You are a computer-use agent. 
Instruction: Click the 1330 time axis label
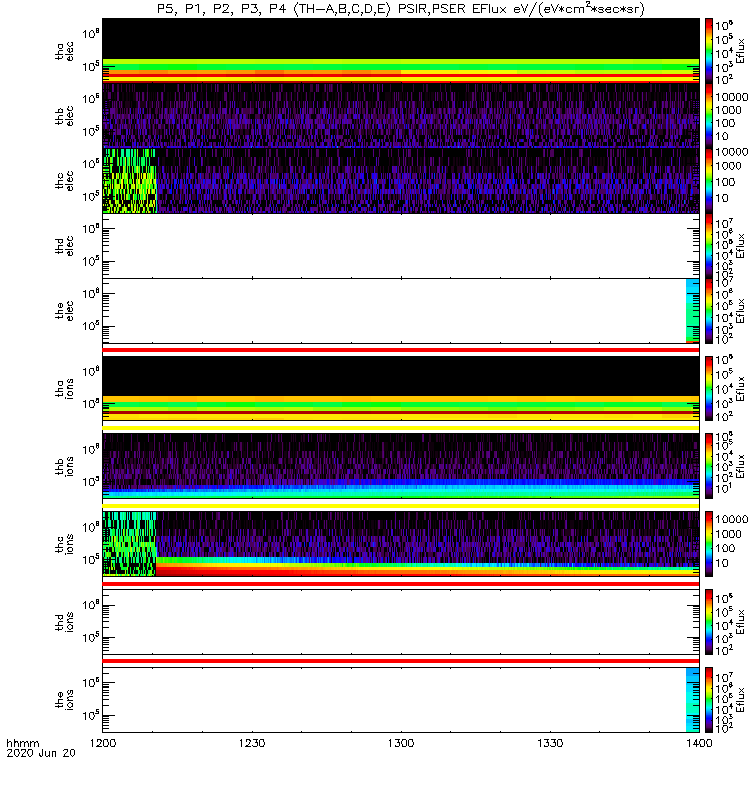550,743
